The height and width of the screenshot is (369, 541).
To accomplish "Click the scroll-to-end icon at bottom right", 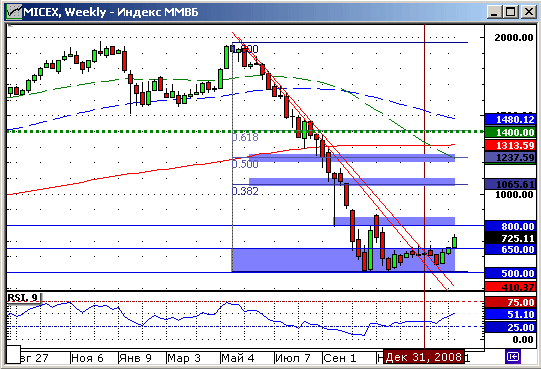I will coord(513,356).
